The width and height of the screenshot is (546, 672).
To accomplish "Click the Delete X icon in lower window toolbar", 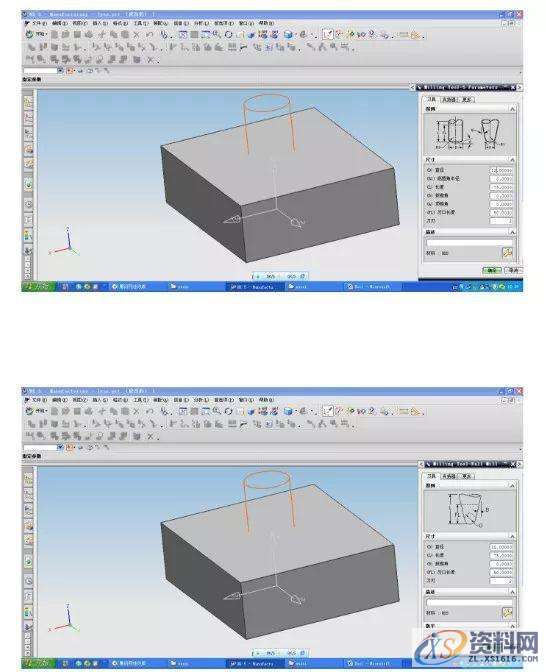I will [x=136, y=411].
